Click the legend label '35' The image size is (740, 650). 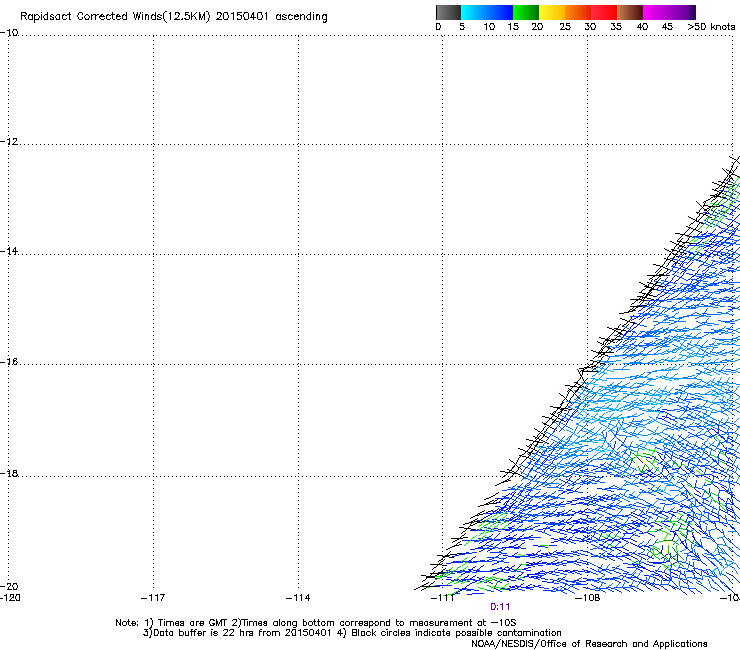point(616,27)
